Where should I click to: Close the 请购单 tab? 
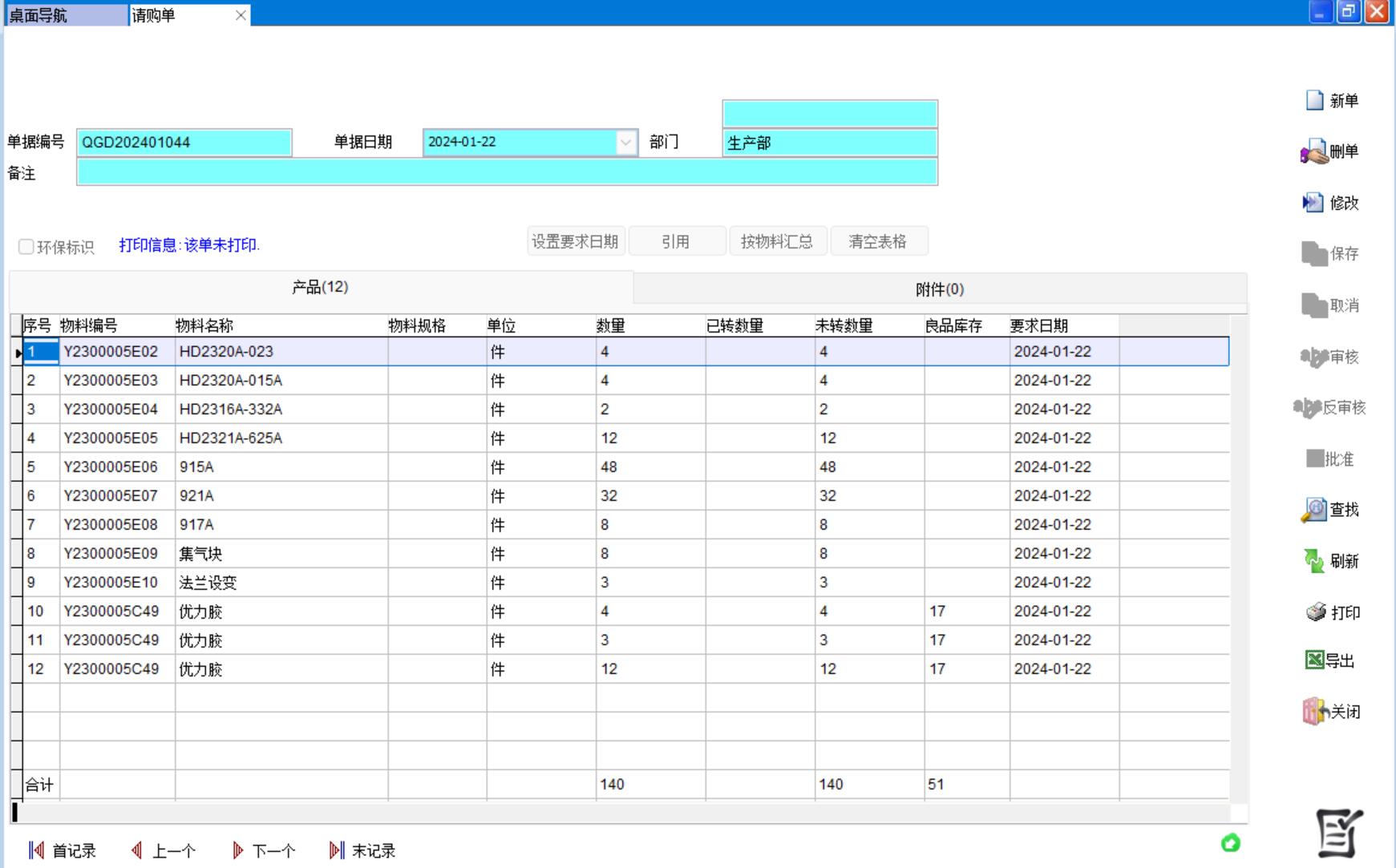click(x=241, y=15)
